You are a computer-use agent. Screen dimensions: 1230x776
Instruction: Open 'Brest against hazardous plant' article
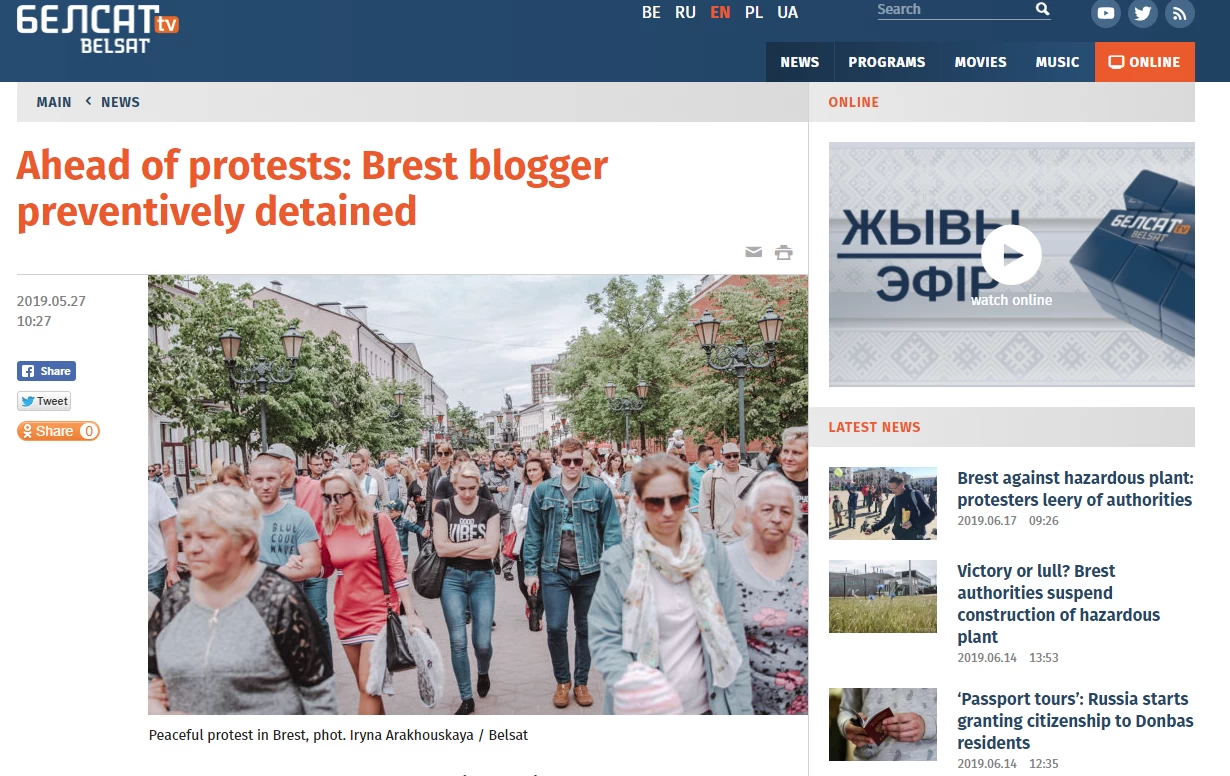click(x=1075, y=489)
